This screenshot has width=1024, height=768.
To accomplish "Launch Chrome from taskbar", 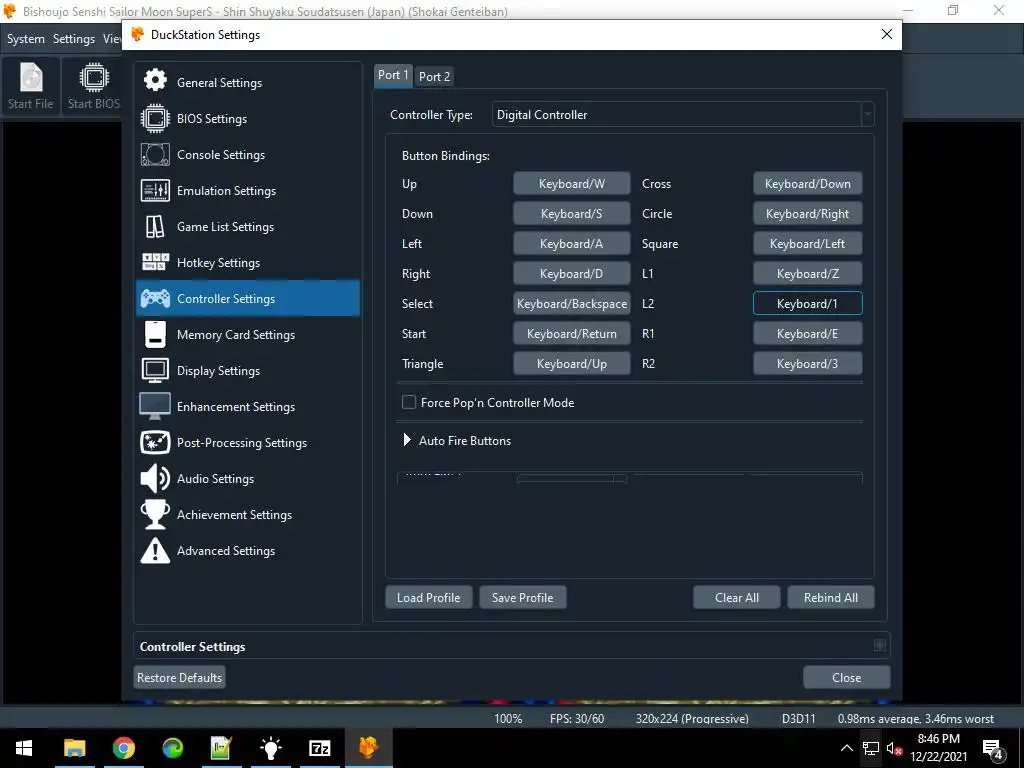I will coord(123,748).
